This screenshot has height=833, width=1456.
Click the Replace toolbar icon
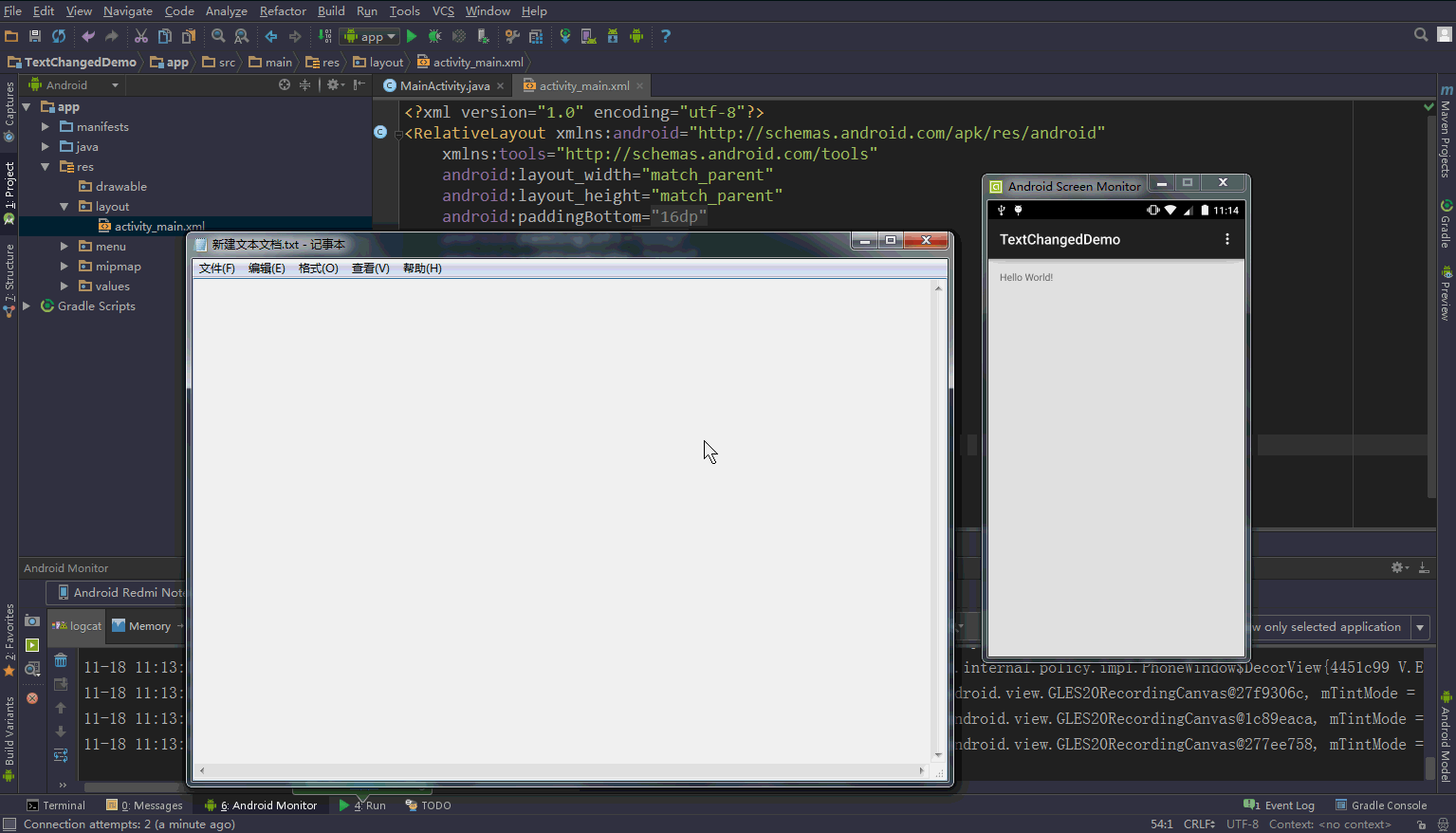point(242,36)
